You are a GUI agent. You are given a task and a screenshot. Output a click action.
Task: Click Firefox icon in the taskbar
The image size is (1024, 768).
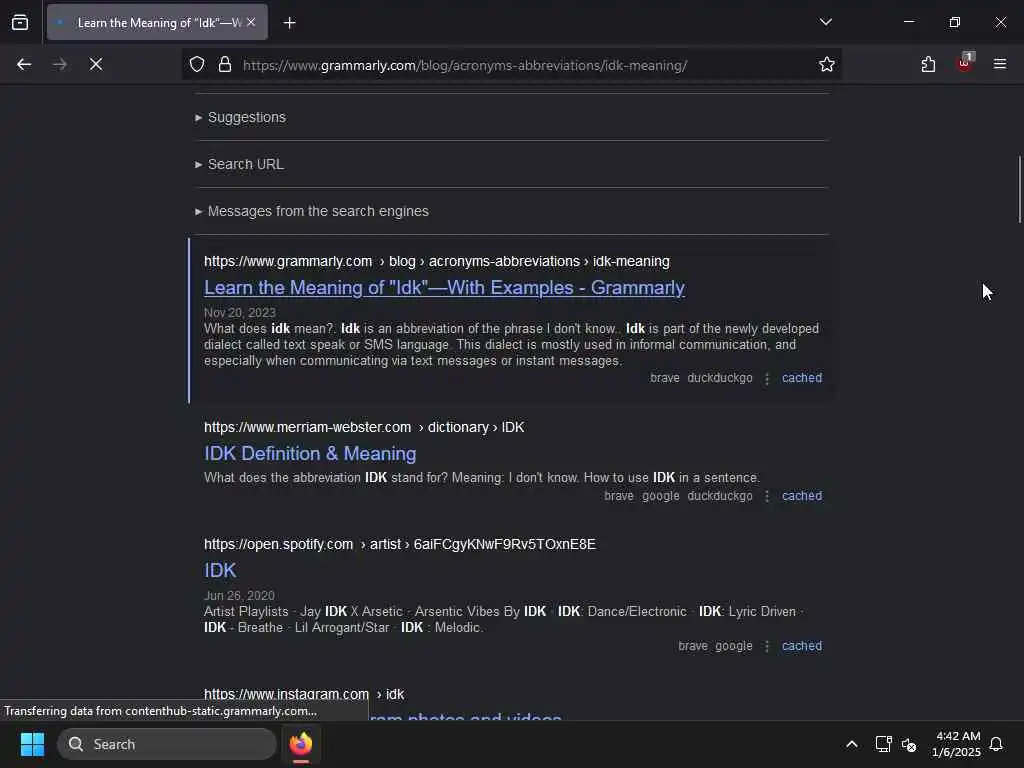301,744
